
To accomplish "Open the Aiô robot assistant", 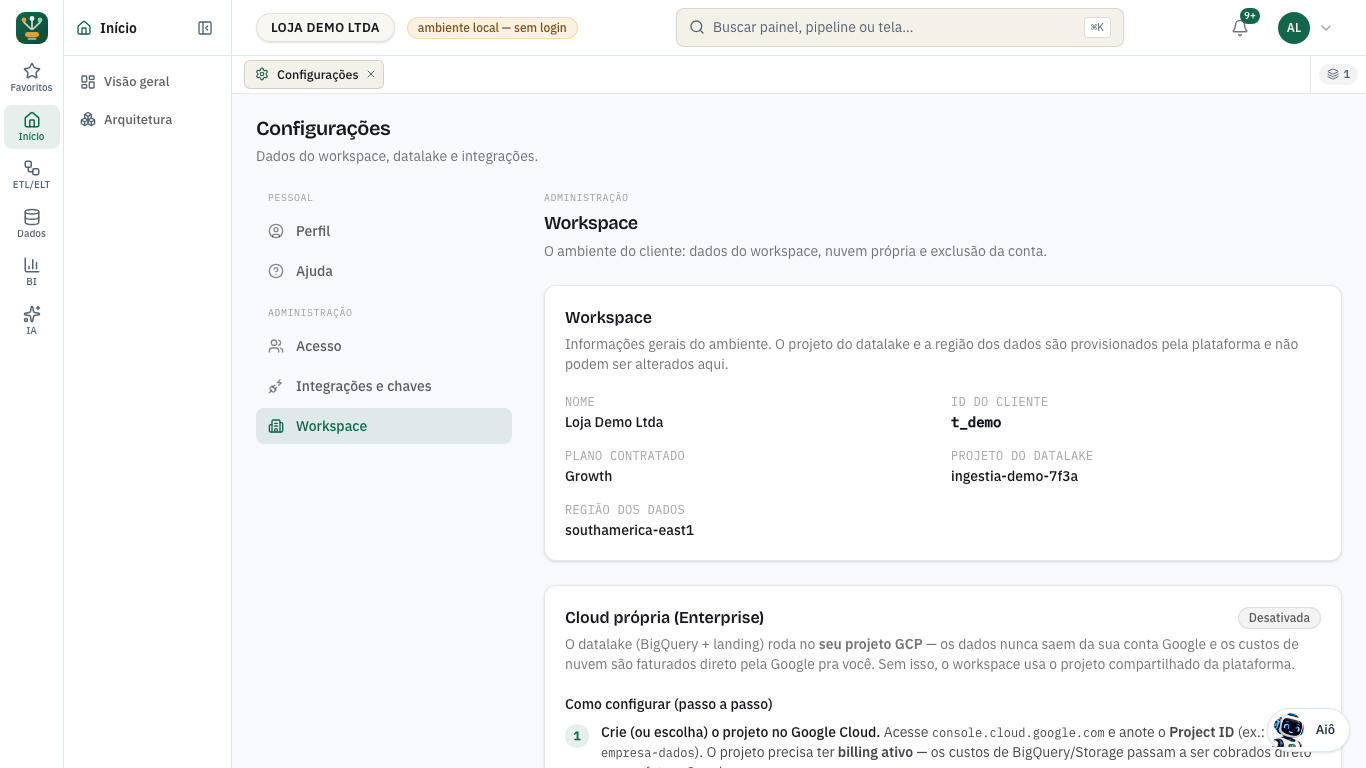I will (x=1309, y=730).
